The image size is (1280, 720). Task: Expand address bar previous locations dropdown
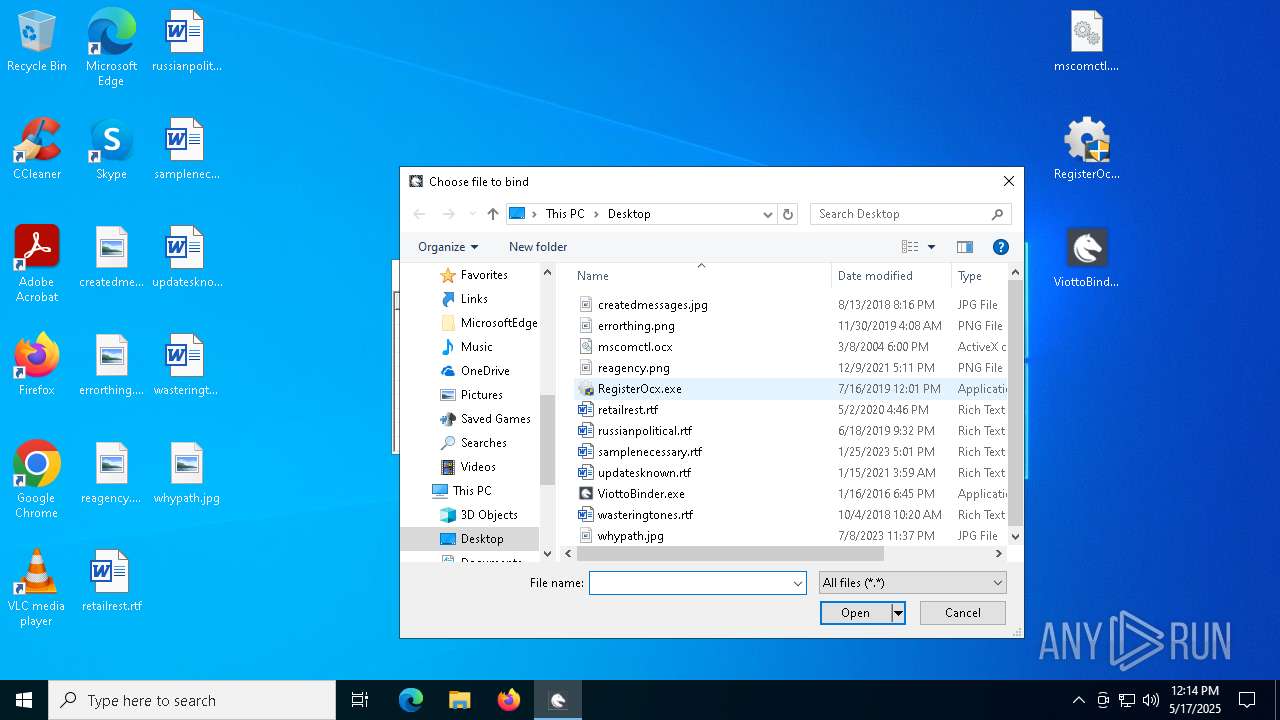[x=768, y=214]
